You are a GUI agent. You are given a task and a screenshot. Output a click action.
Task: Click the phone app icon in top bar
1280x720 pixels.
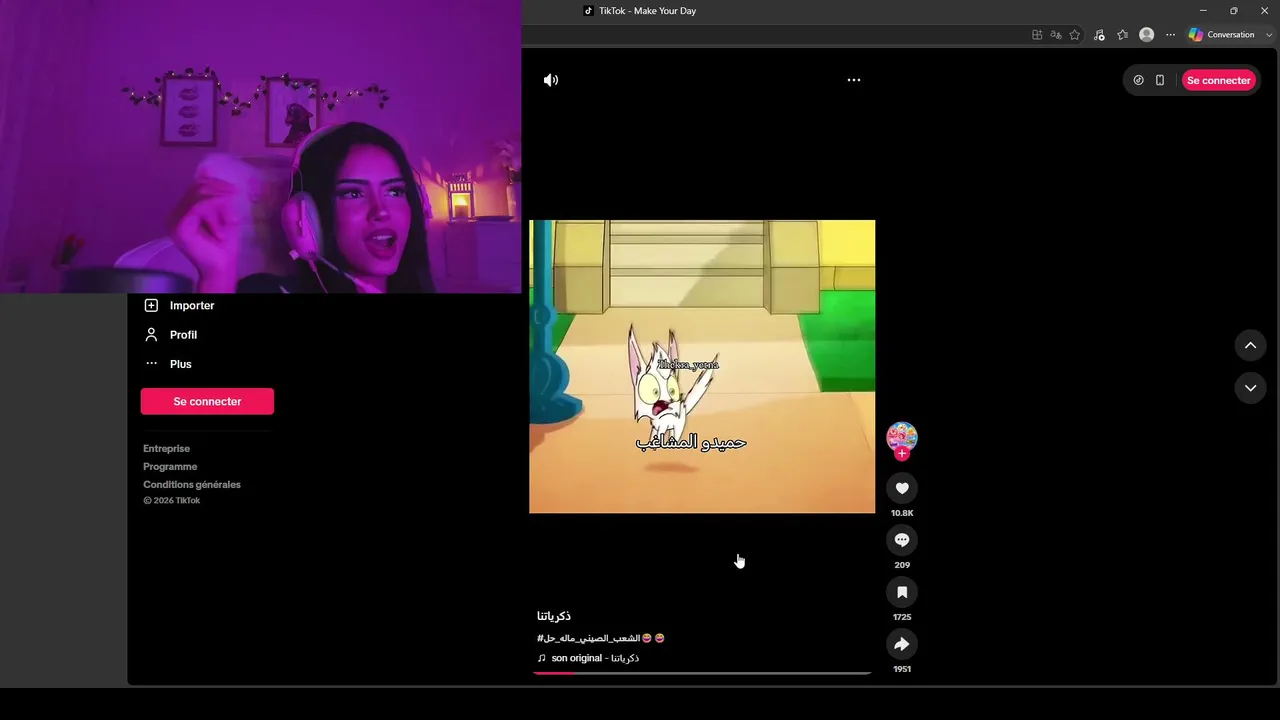pos(1160,80)
